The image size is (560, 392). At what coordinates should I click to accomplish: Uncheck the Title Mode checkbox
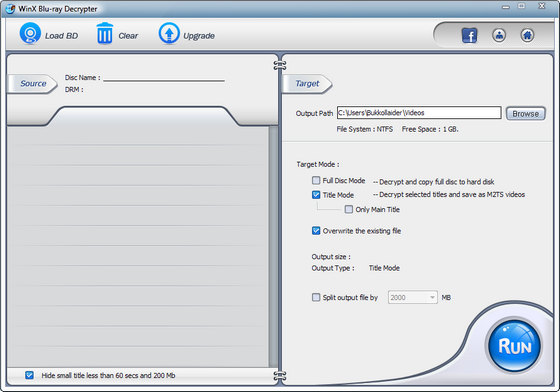tap(316, 195)
